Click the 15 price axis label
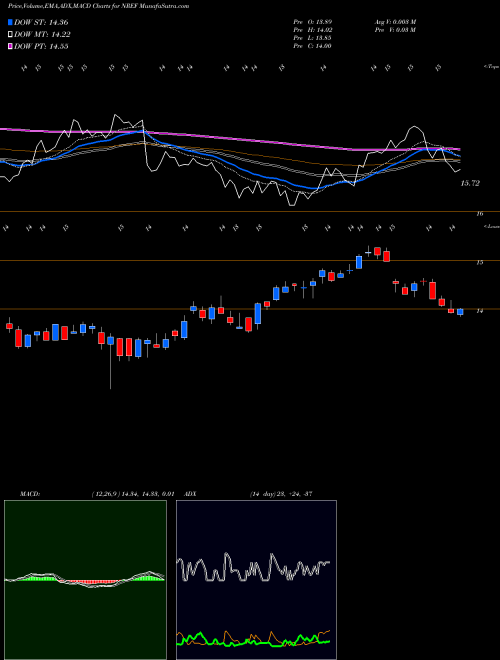 pos(479,263)
